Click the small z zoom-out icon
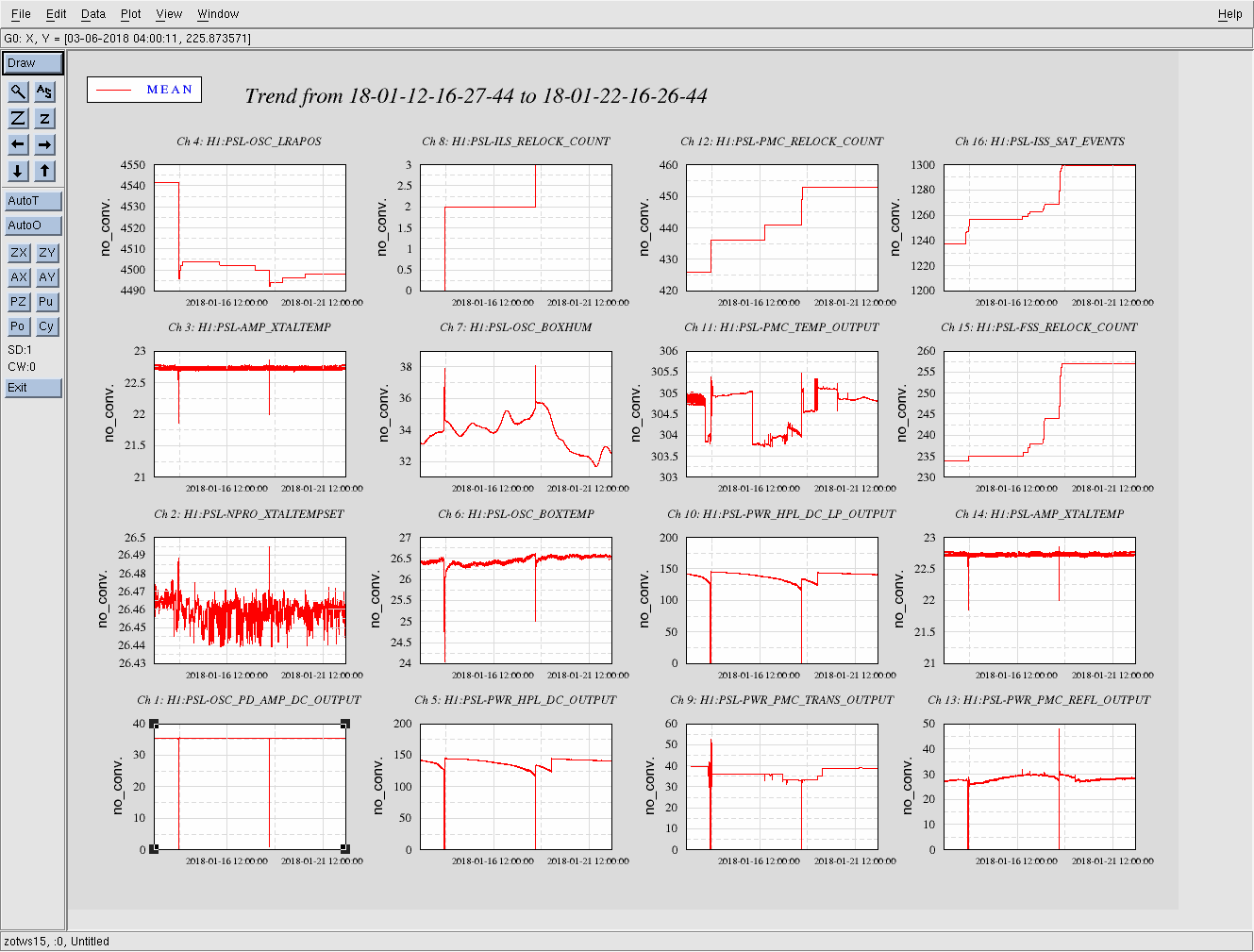Screen dimensions: 1254x952 click(x=44, y=118)
